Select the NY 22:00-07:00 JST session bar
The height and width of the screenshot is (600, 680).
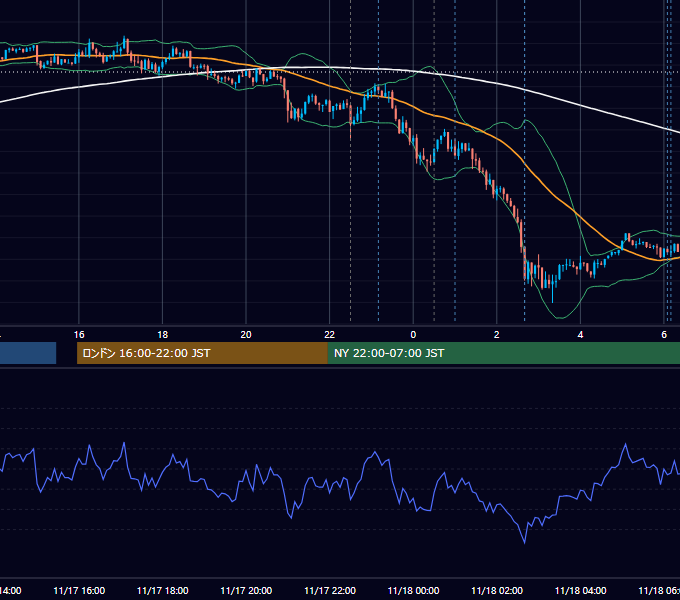point(504,353)
